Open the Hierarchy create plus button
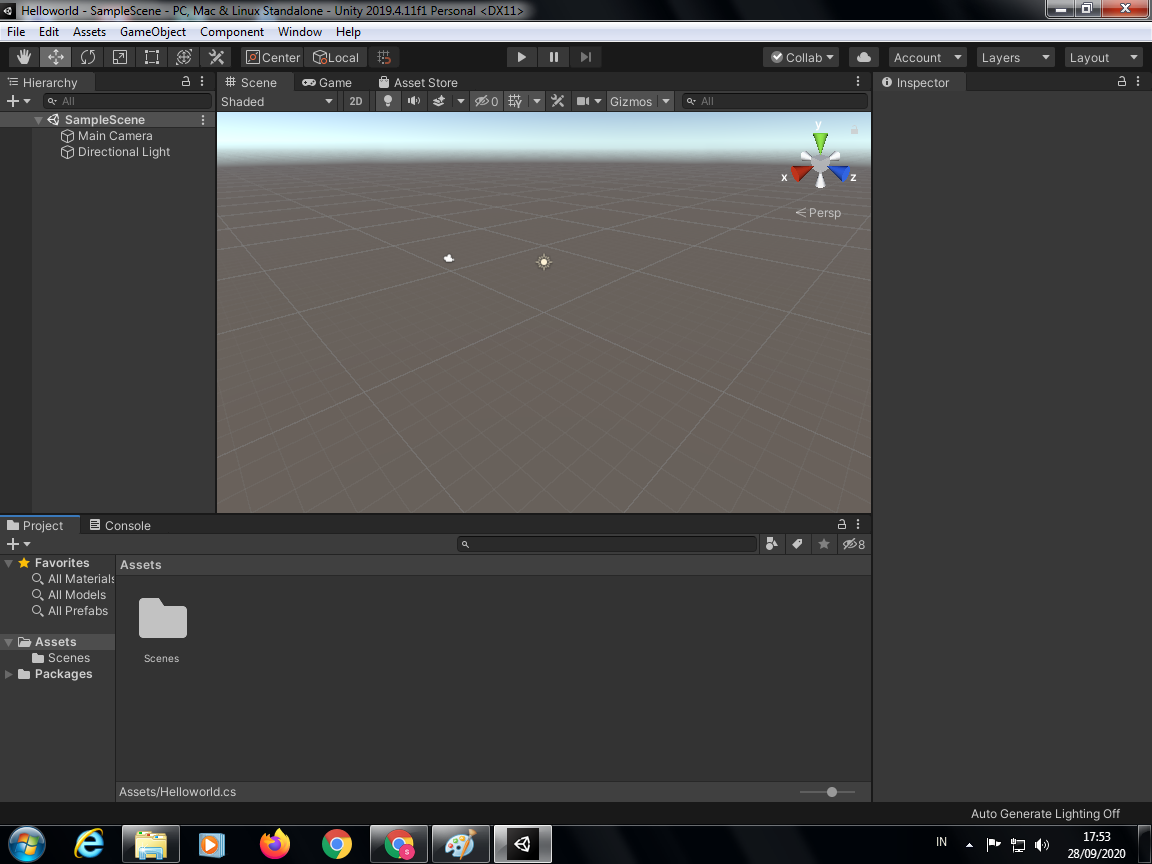This screenshot has width=1152, height=864. pyautogui.click(x=18, y=101)
